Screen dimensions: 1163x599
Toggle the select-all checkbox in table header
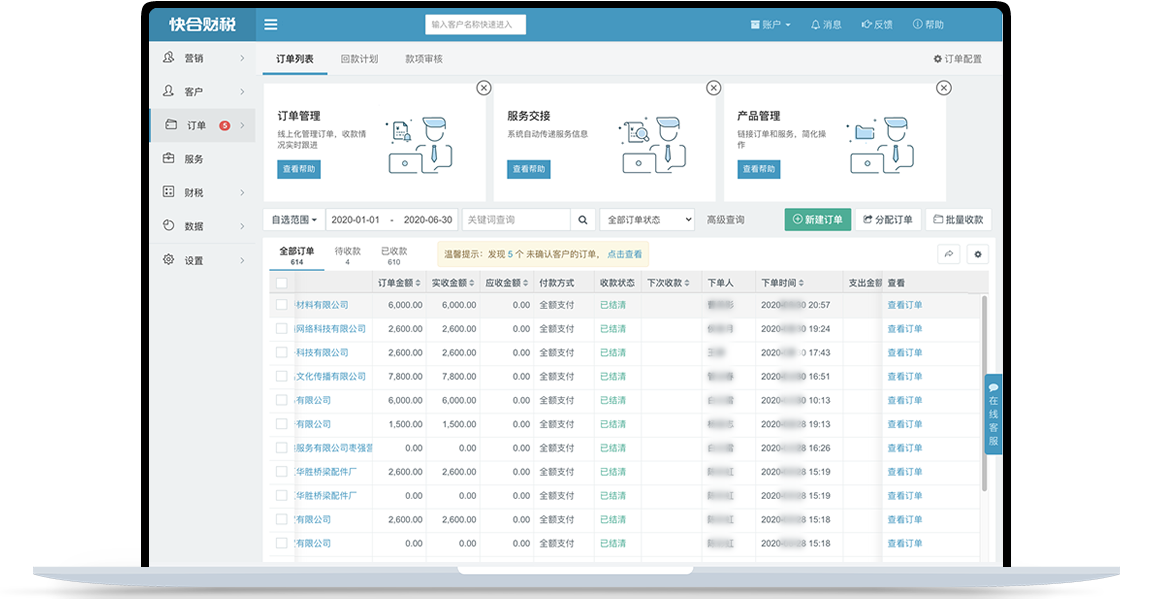[x=282, y=283]
